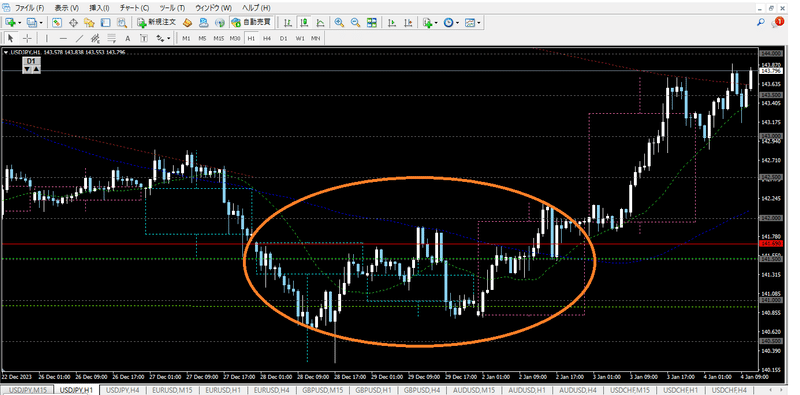Switch to the GBPUSD,H4 chart tab
This screenshot has width=800, height=395.
[x=423, y=390]
